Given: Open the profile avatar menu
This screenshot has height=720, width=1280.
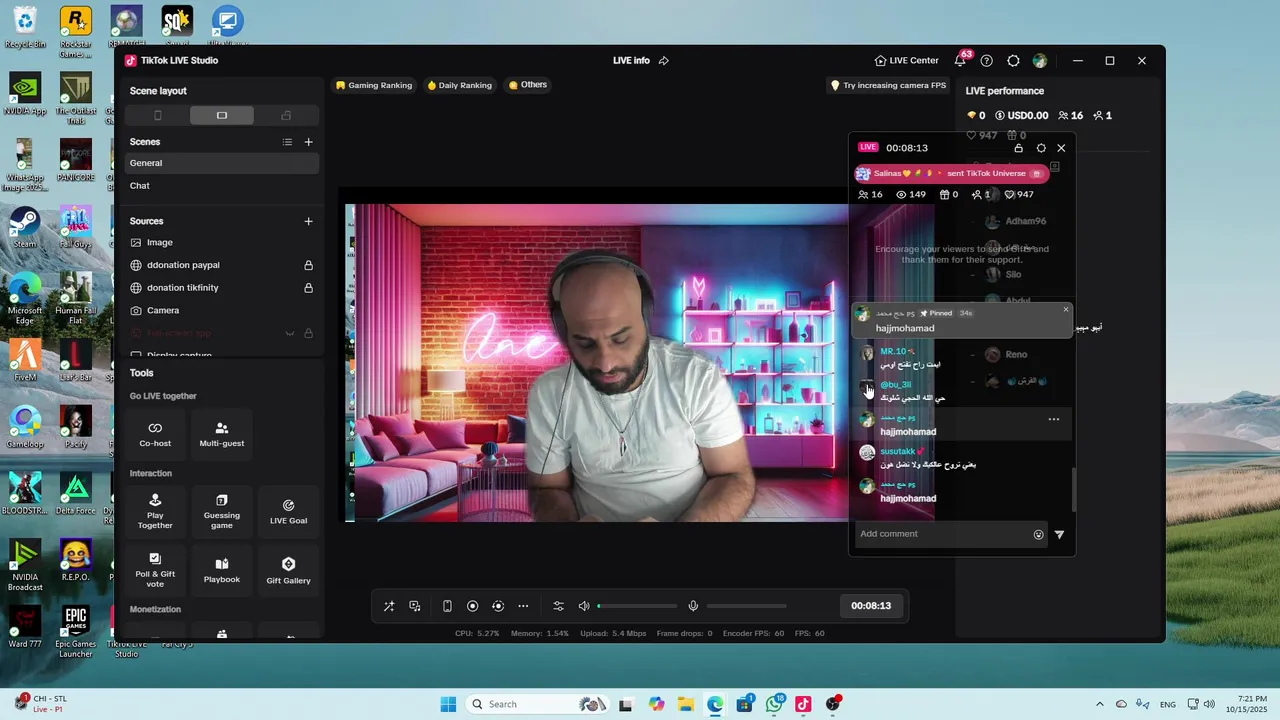Looking at the screenshot, I should pos(1040,61).
